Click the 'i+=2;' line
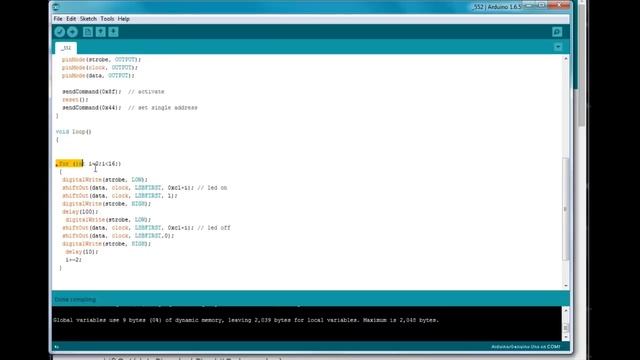This screenshot has height=360, width=640. click(73, 260)
